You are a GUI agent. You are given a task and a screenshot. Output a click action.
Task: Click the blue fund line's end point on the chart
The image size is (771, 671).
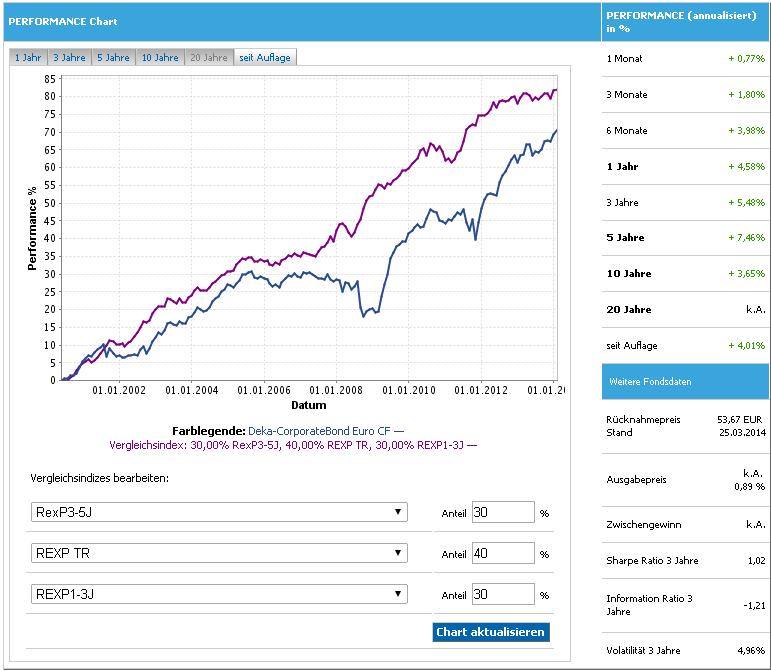tap(556, 130)
